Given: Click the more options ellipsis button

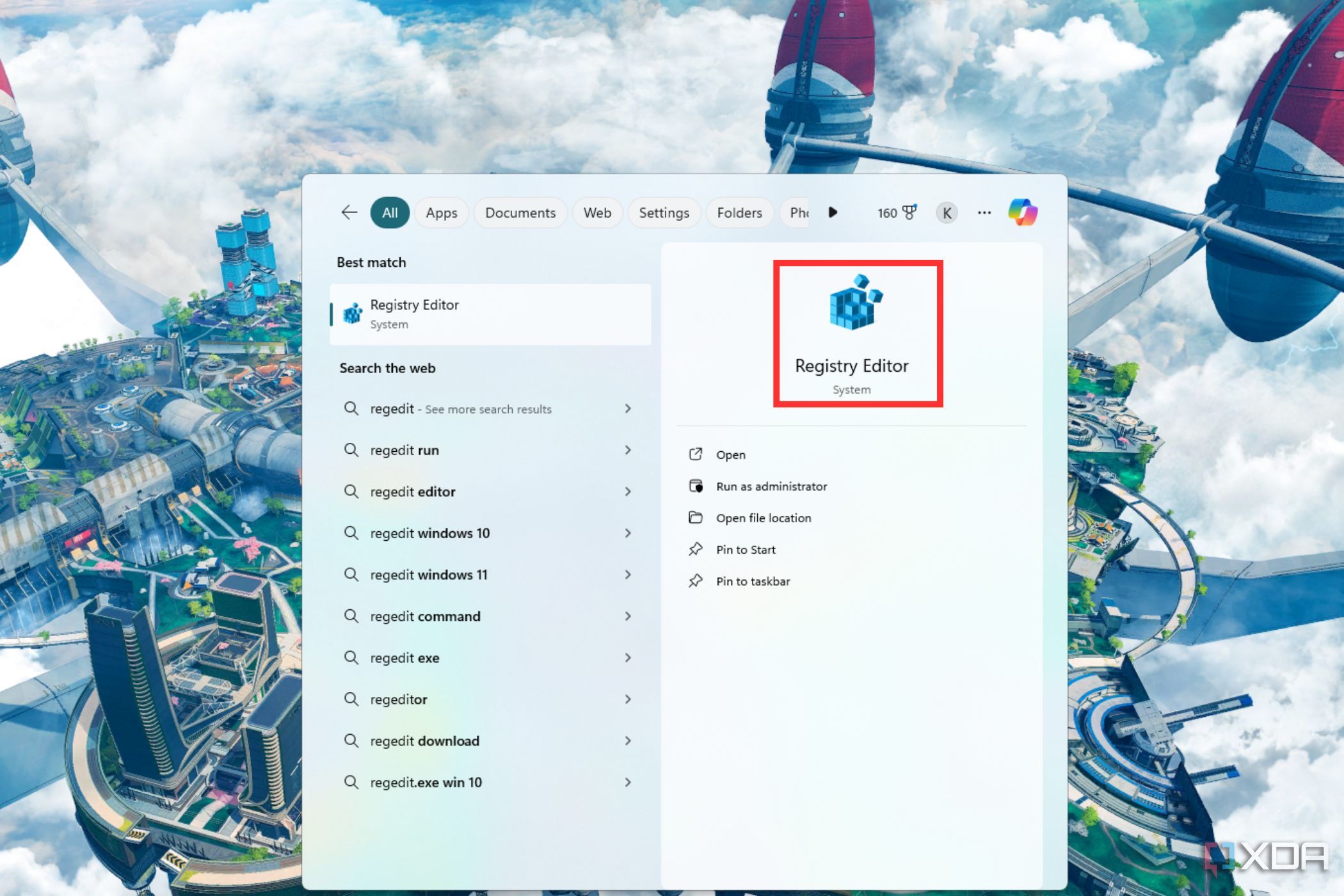Looking at the screenshot, I should 983,213.
